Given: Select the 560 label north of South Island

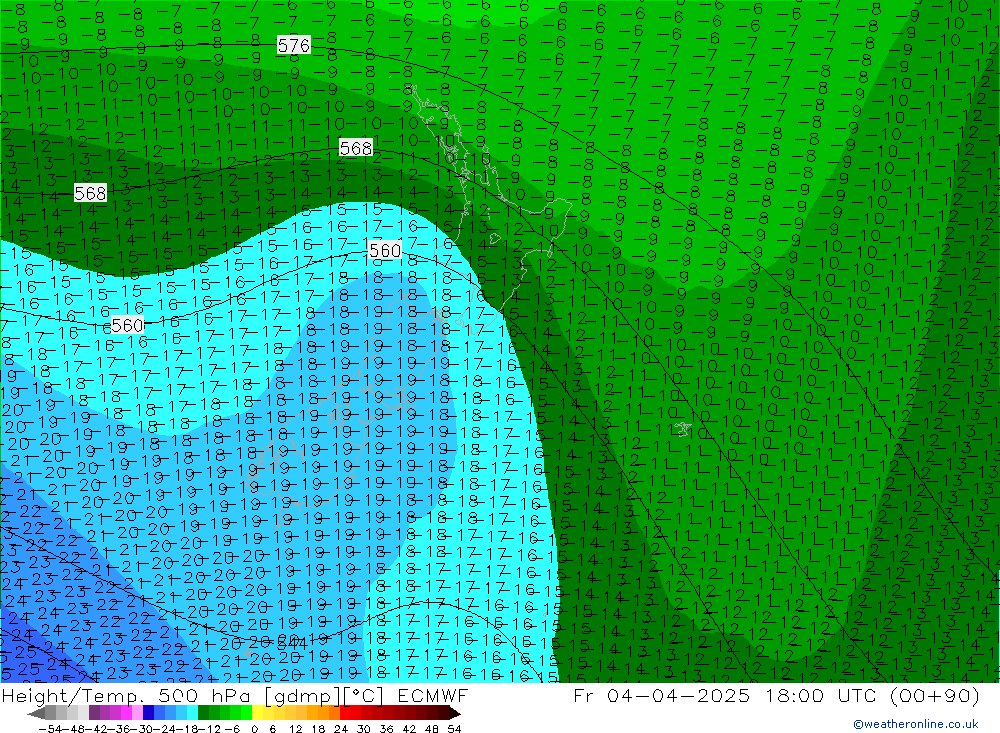Looking at the screenshot, I should (x=385, y=250).
